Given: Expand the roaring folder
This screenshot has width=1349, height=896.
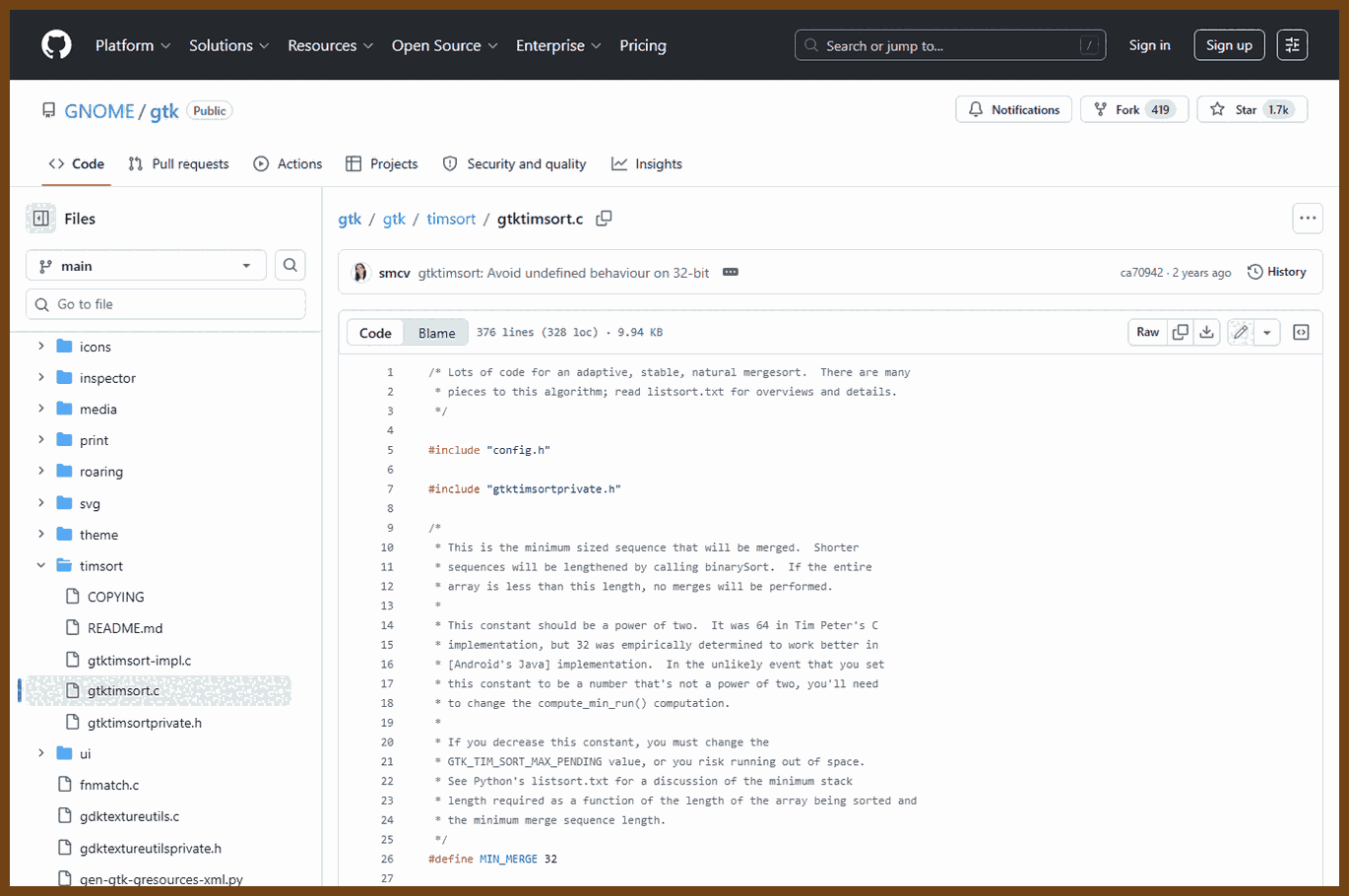Looking at the screenshot, I should click(x=40, y=471).
